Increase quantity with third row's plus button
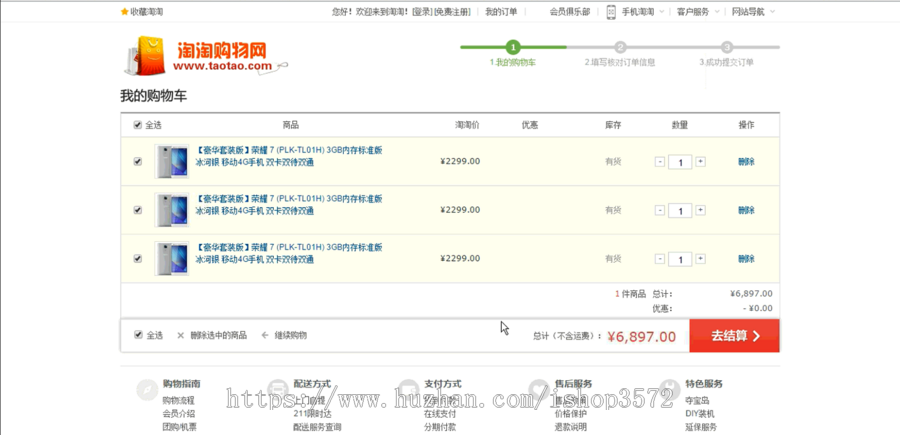The image size is (900, 435). (700, 259)
